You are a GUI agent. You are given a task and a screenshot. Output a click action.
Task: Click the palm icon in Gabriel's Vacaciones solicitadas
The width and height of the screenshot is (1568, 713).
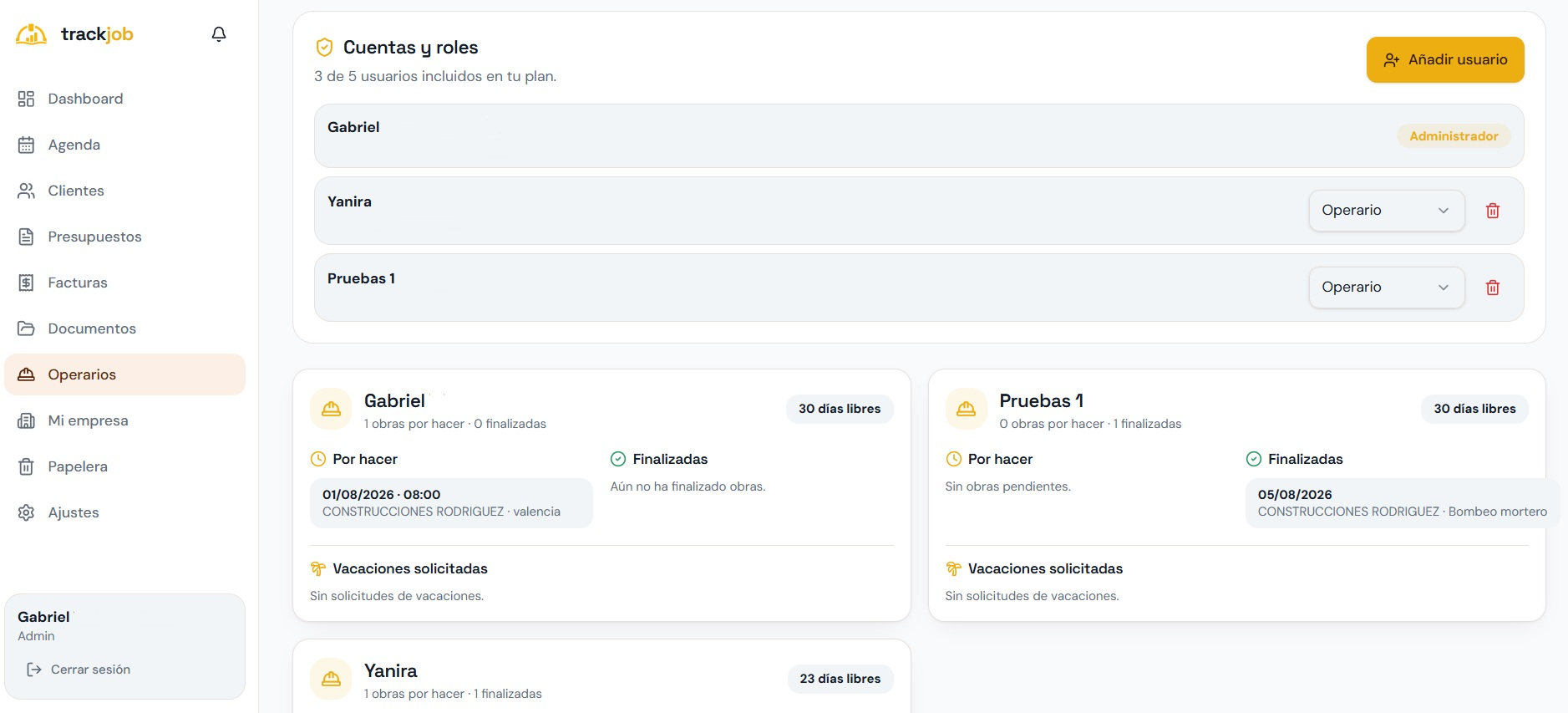click(x=318, y=568)
